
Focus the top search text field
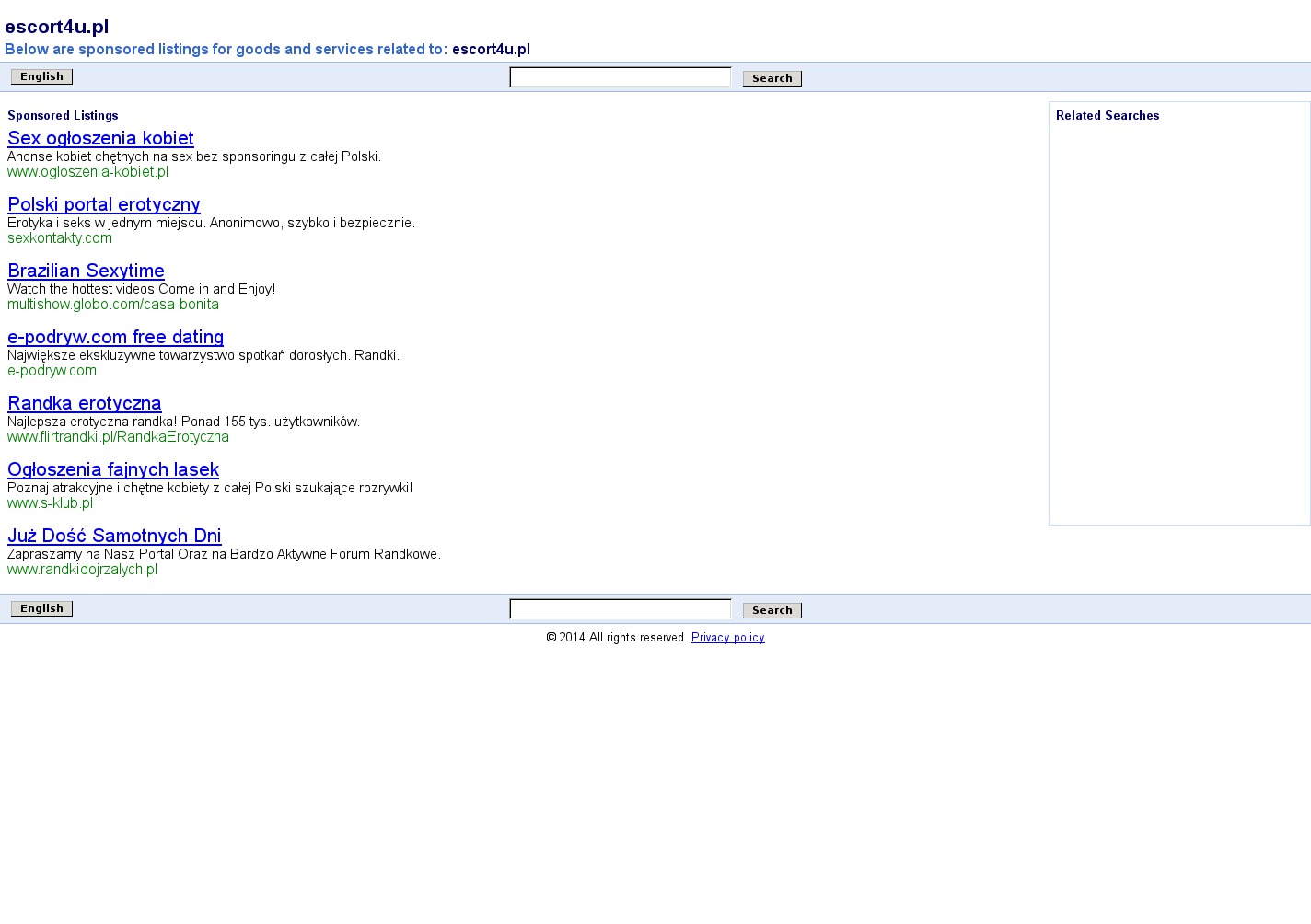[620, 77]
